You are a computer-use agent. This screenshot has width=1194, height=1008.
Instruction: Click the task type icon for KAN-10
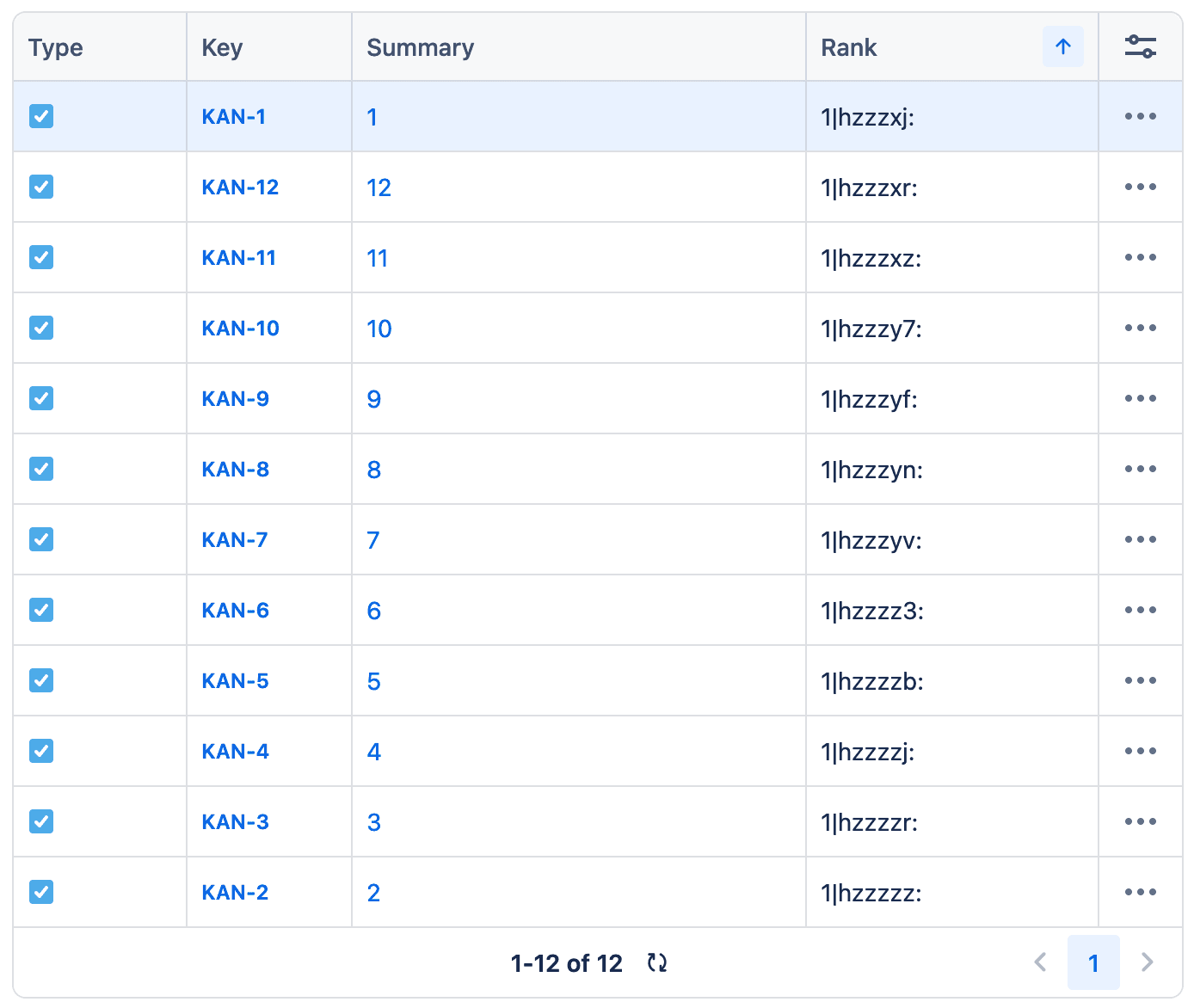[41, 328]
